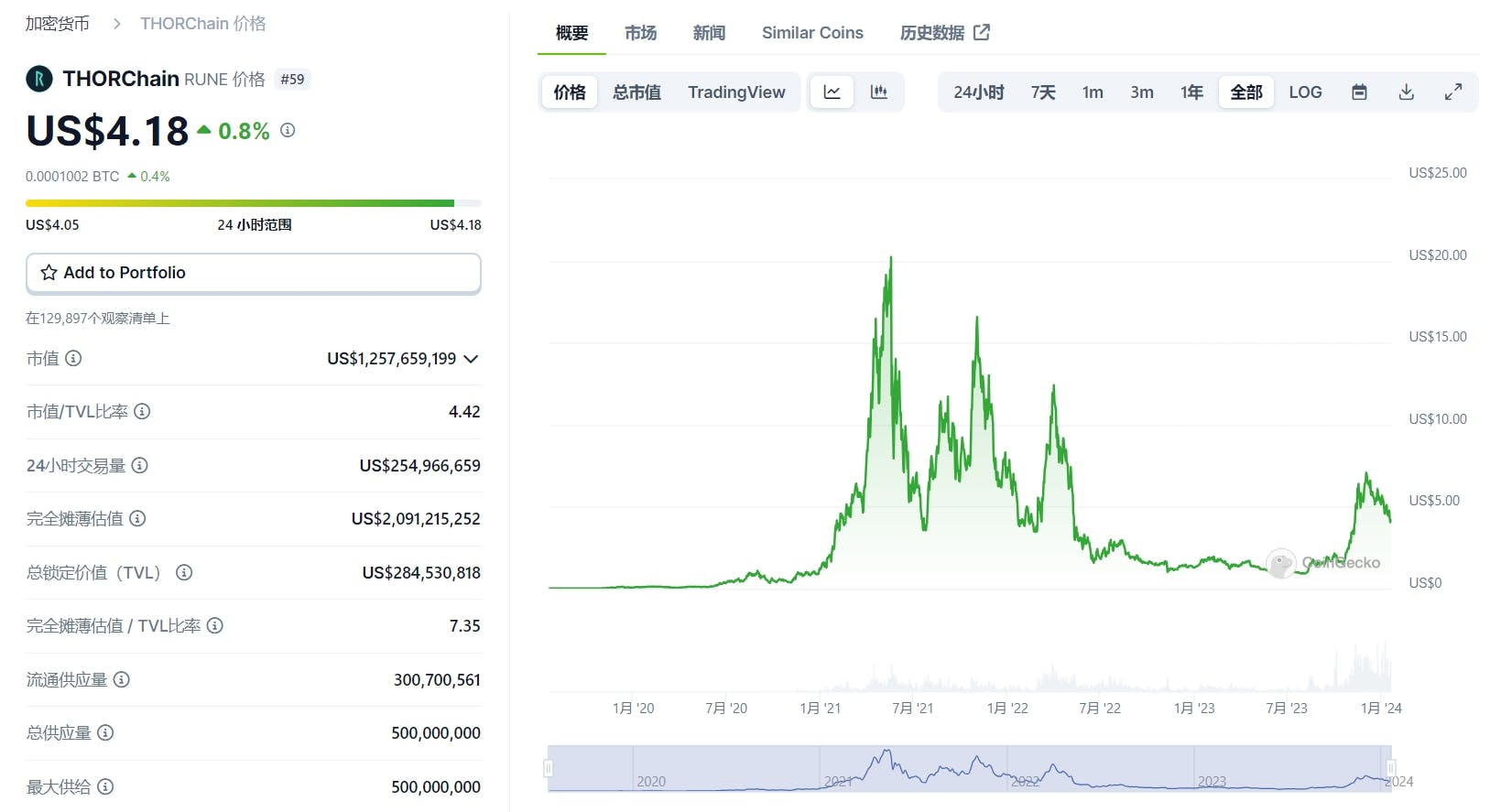Viewport: 1501px width, 812px height.
Task: Switch chart to TradingView mode
Action: pyautogui.click(x=736, y=92)
